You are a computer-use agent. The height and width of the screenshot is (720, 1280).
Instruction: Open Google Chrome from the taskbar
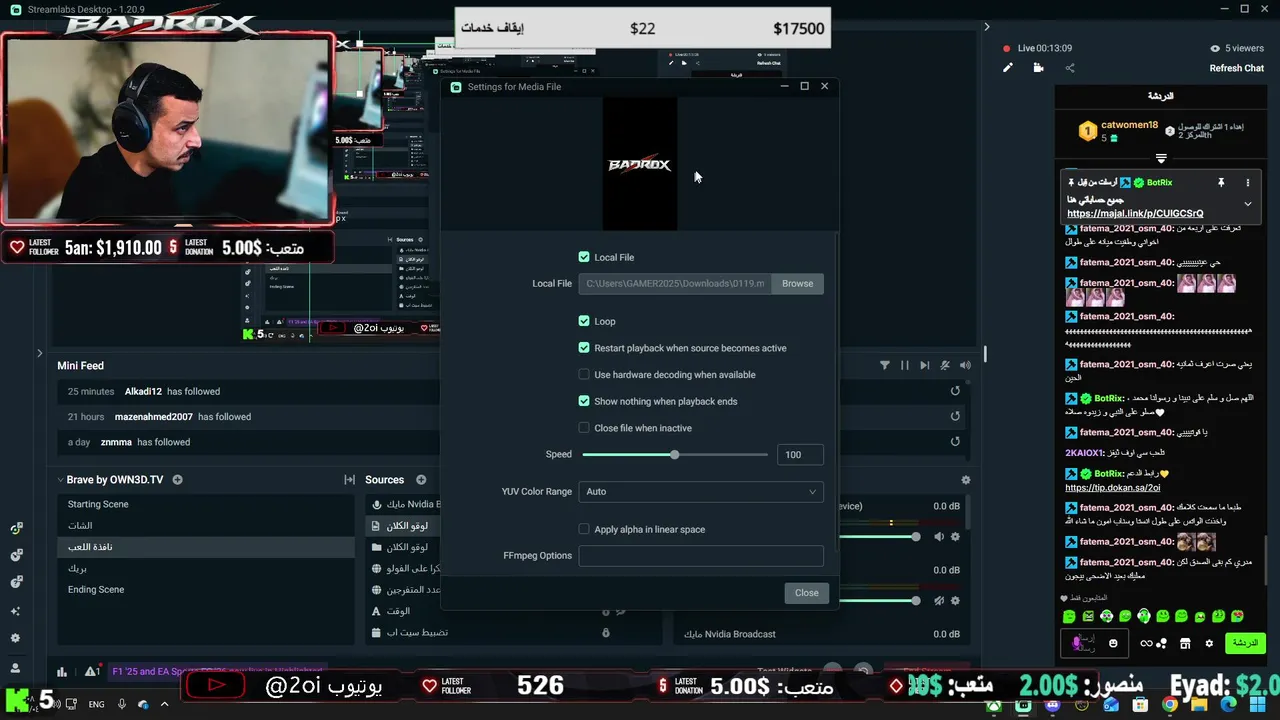pos(1169,704)
